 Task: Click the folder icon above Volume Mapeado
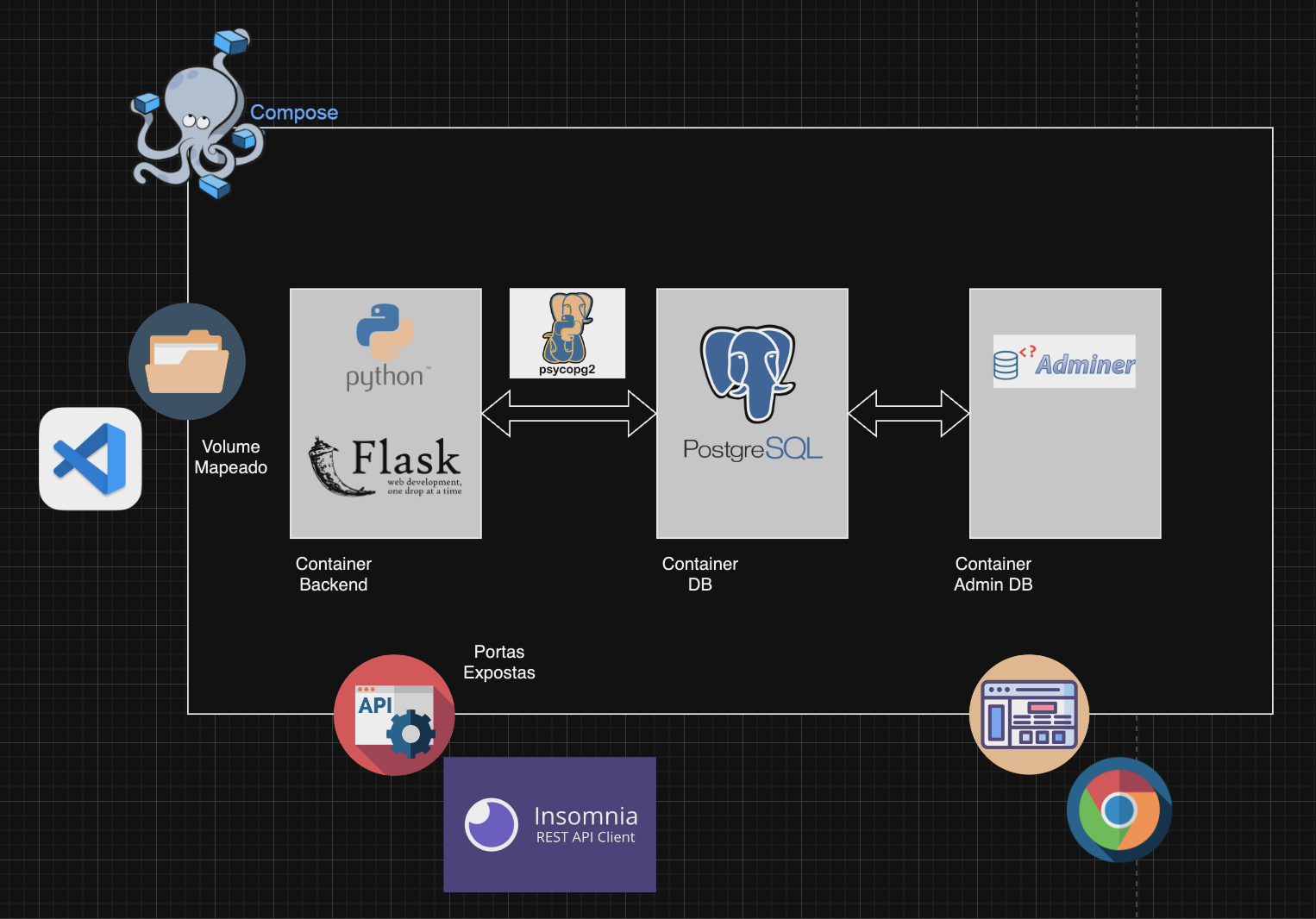187,361
